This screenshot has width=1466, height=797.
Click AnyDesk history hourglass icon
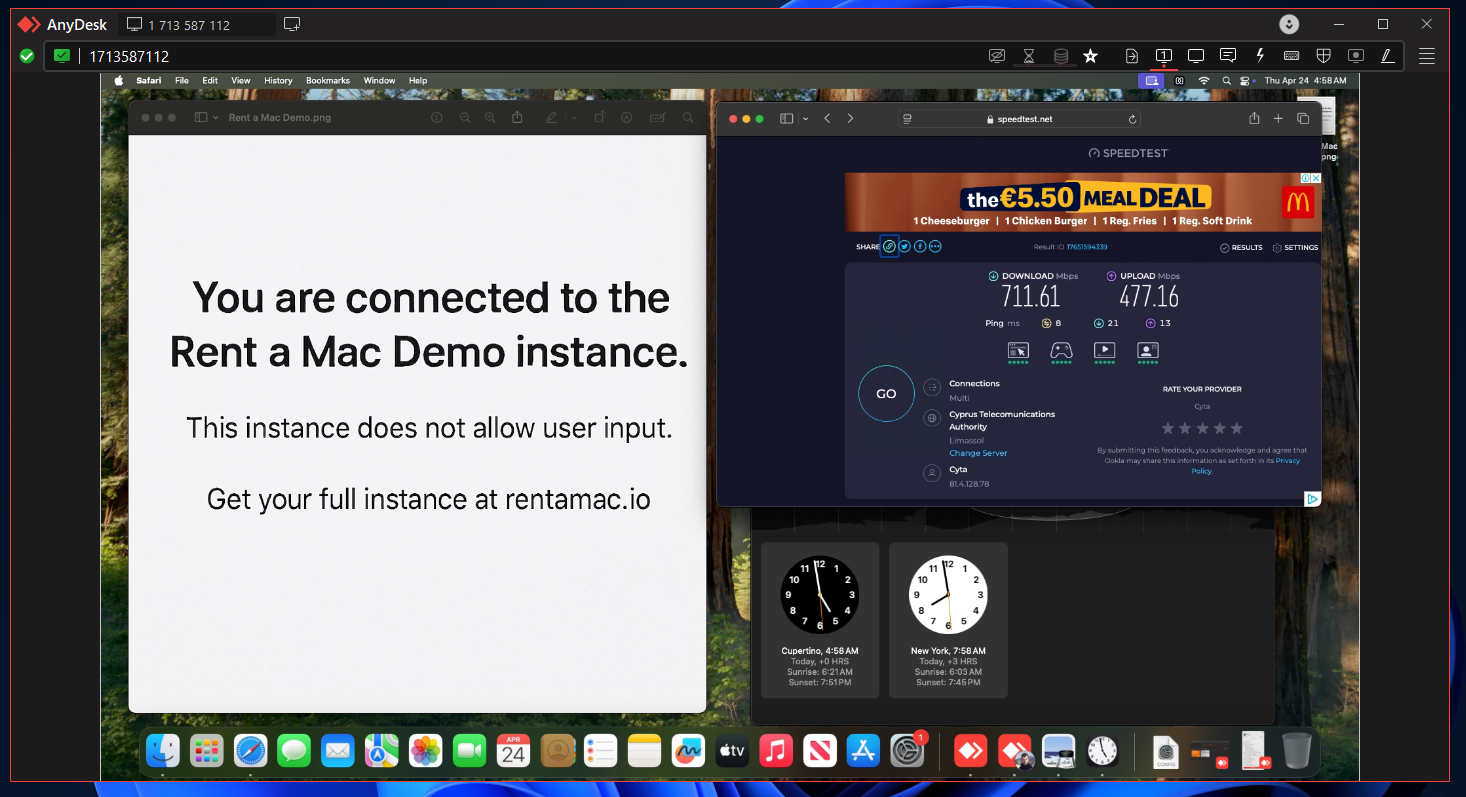[x=1028, y=56]
